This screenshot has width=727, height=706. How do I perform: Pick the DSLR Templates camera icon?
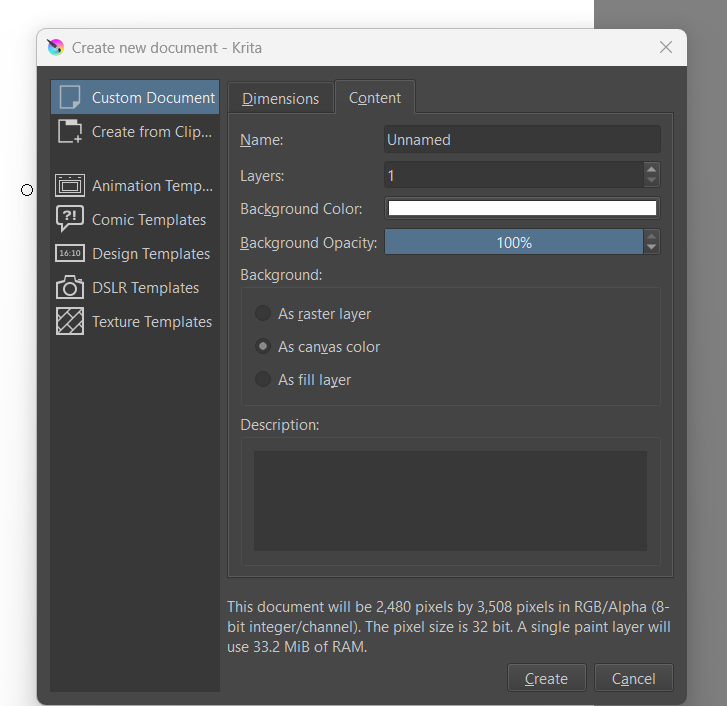coord(69,288)
